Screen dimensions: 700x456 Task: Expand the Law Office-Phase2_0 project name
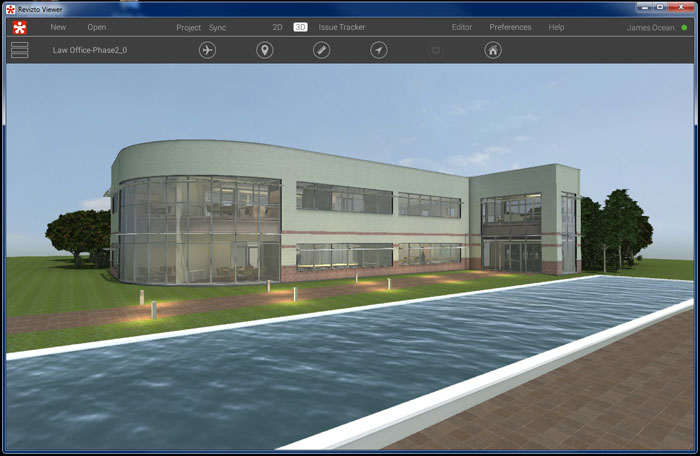(90, 50)
